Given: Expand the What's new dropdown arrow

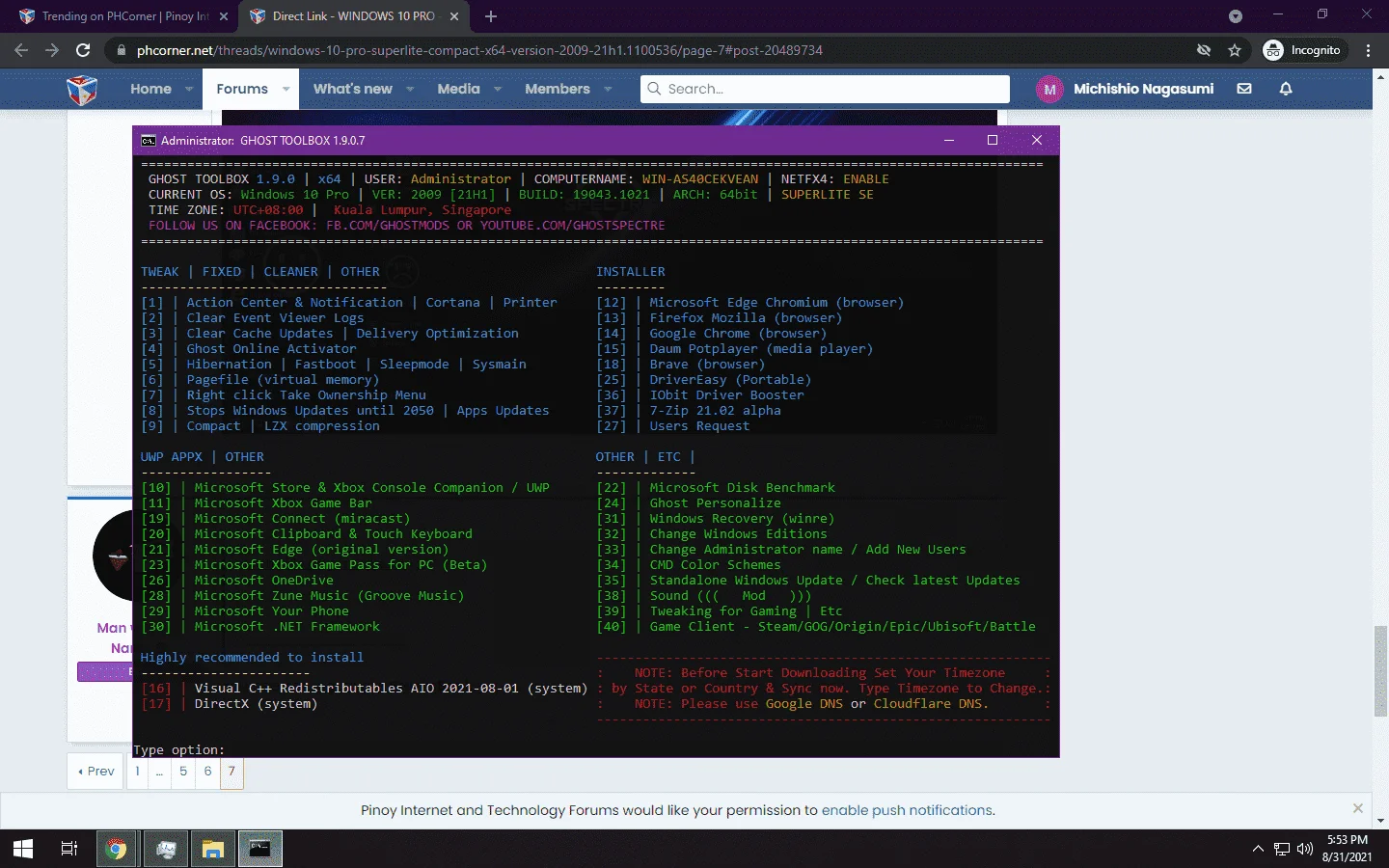Looking at the screenshot, I should [410, 89].
